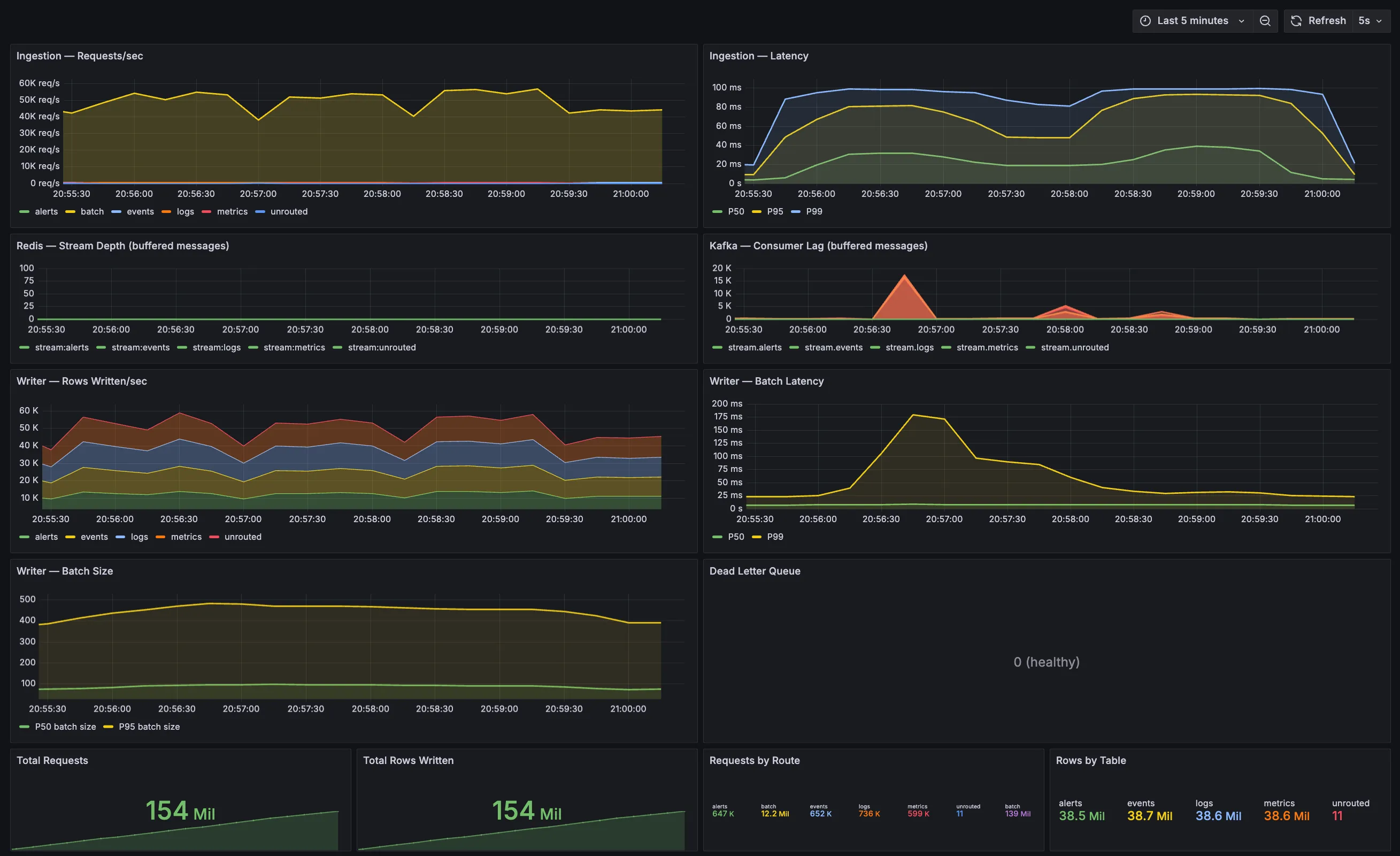Click the green P50 color swatch in Batch Latency legend

(x=717, y=537)
